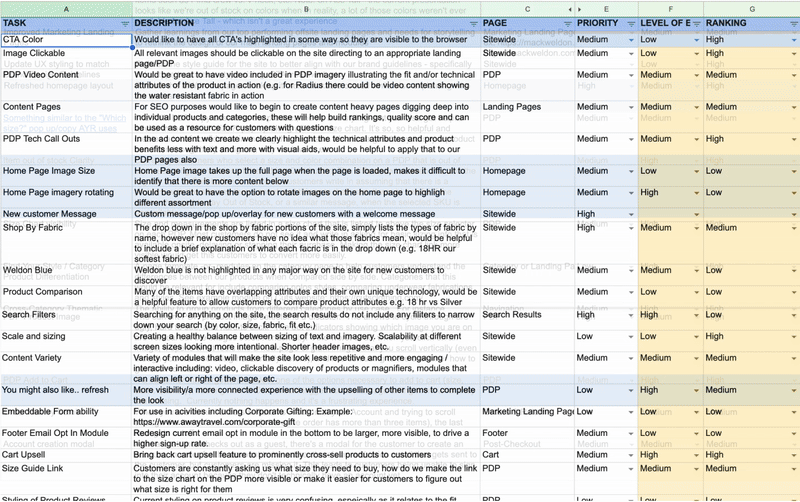Image resolution: width=800 pixels, height=502 pixels.
Task: Select the 'Landing Pages' page cell
Action: [x=527, y=117]
